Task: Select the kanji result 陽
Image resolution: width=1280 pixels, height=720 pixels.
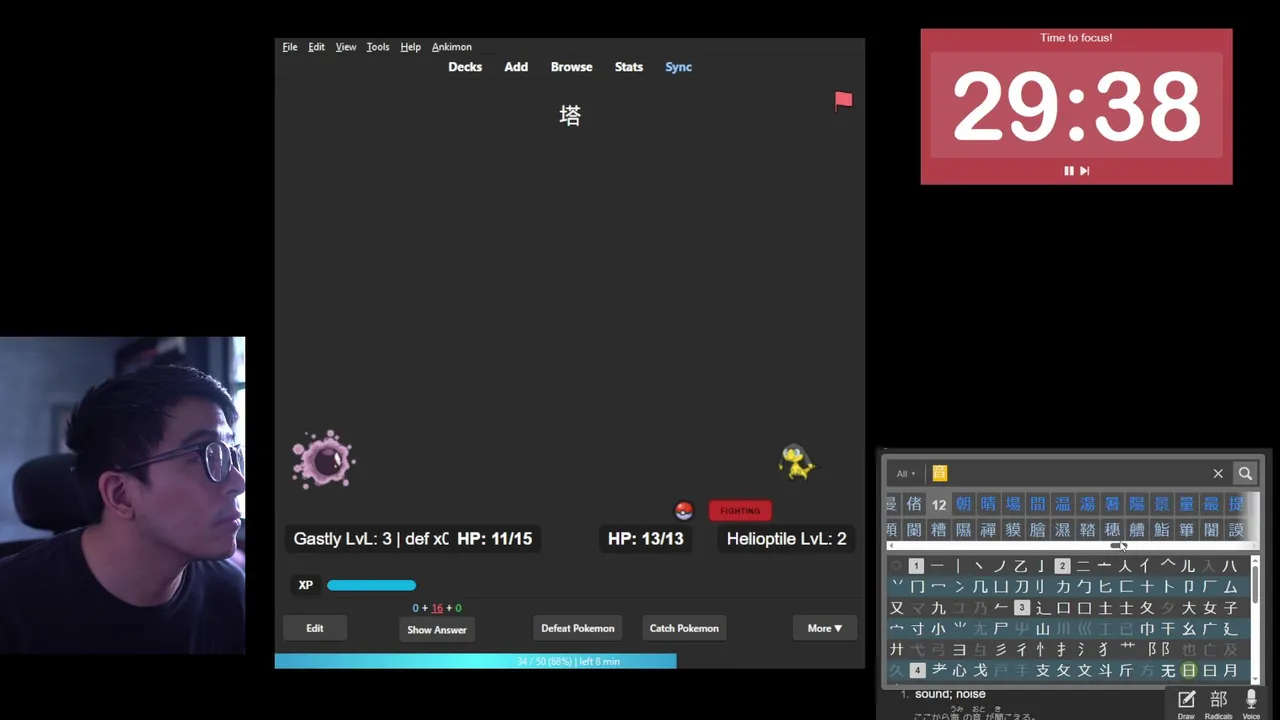Action: [1137, 504]
